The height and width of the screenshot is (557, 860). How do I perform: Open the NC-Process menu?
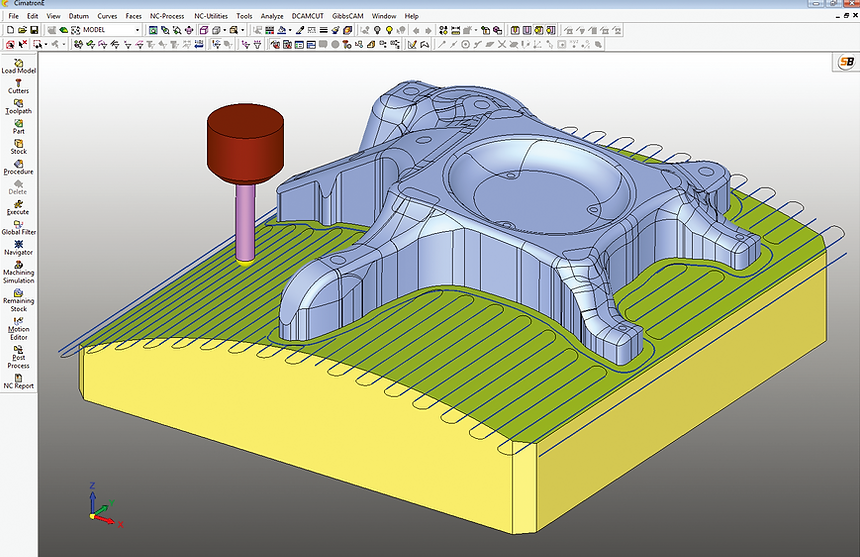(x=167, y=17)
